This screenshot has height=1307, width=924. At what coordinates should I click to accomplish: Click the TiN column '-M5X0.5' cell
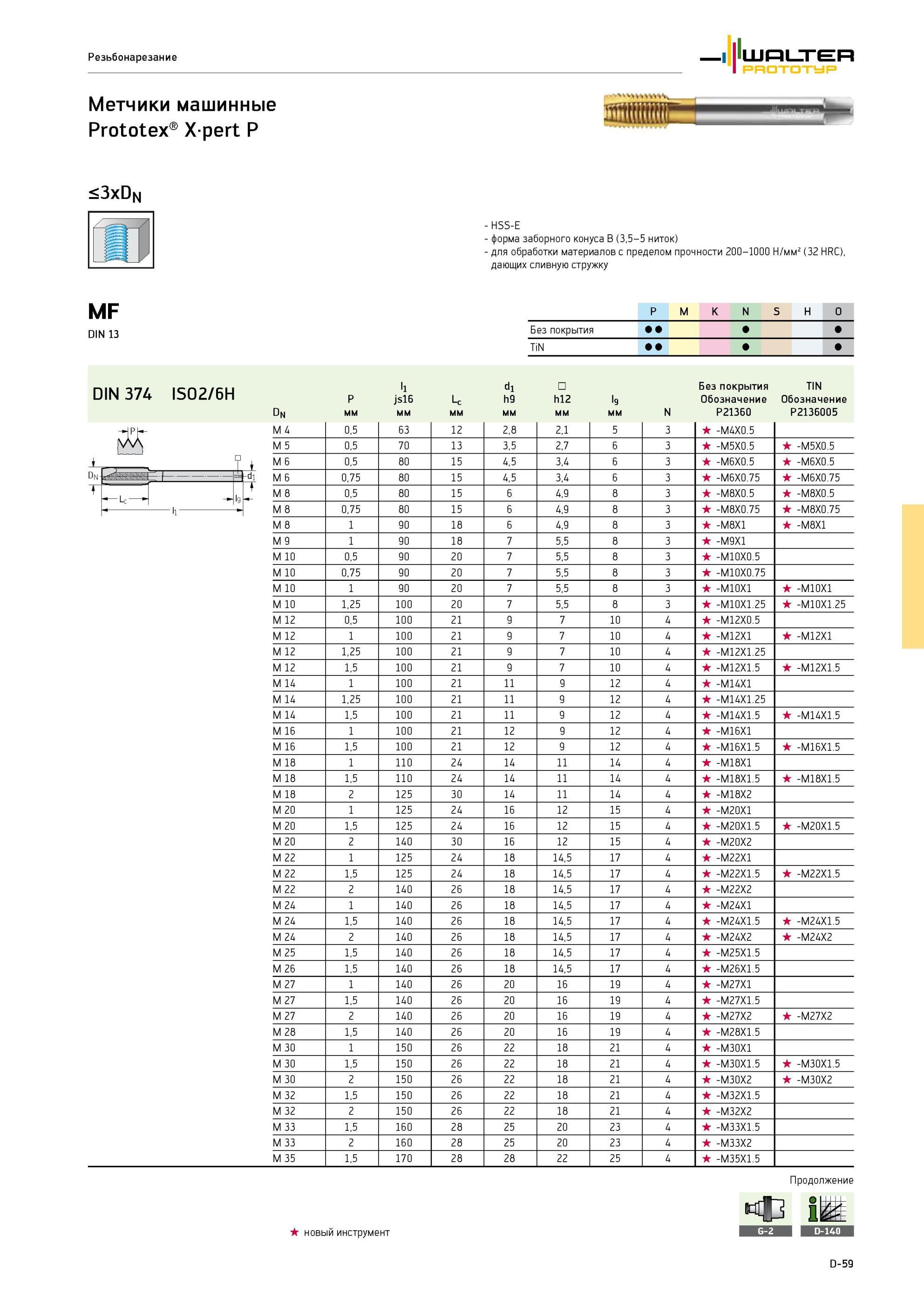[815, 446]
